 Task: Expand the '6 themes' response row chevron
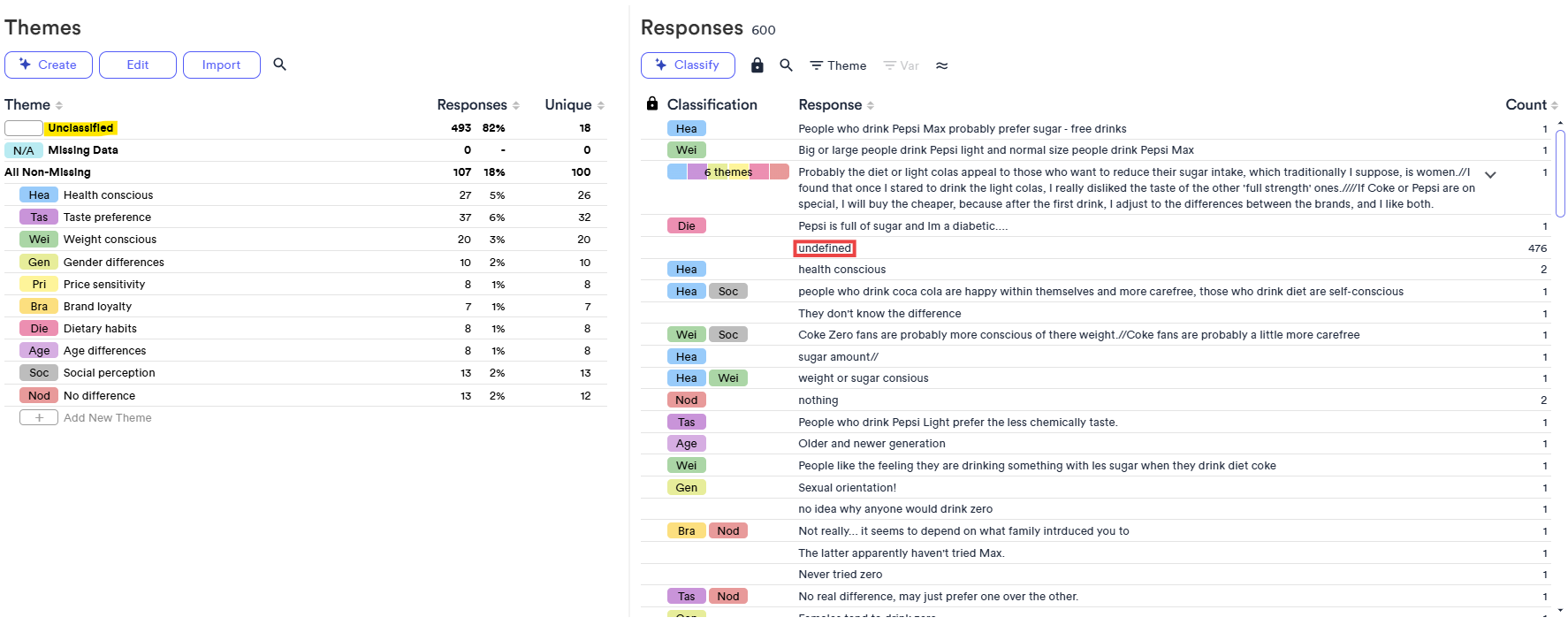pos(1491,175)
